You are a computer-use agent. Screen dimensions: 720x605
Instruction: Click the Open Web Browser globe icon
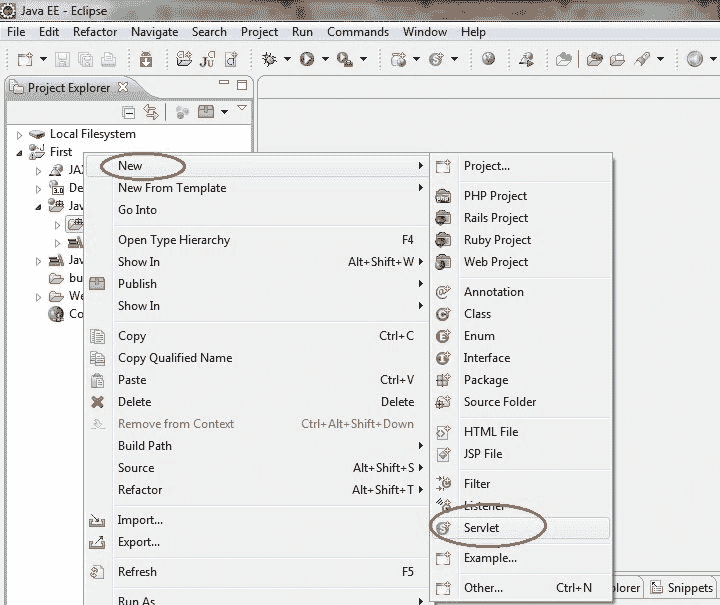[x=489, y=58]
